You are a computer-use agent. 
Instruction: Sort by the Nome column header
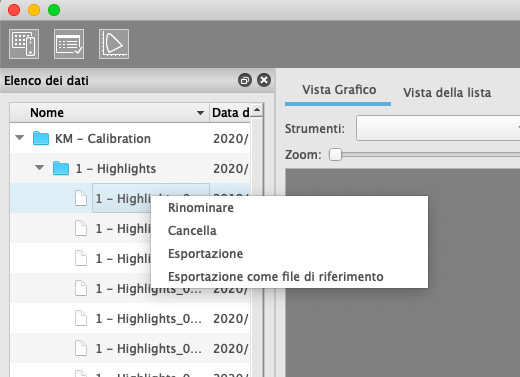coord(109,113)
